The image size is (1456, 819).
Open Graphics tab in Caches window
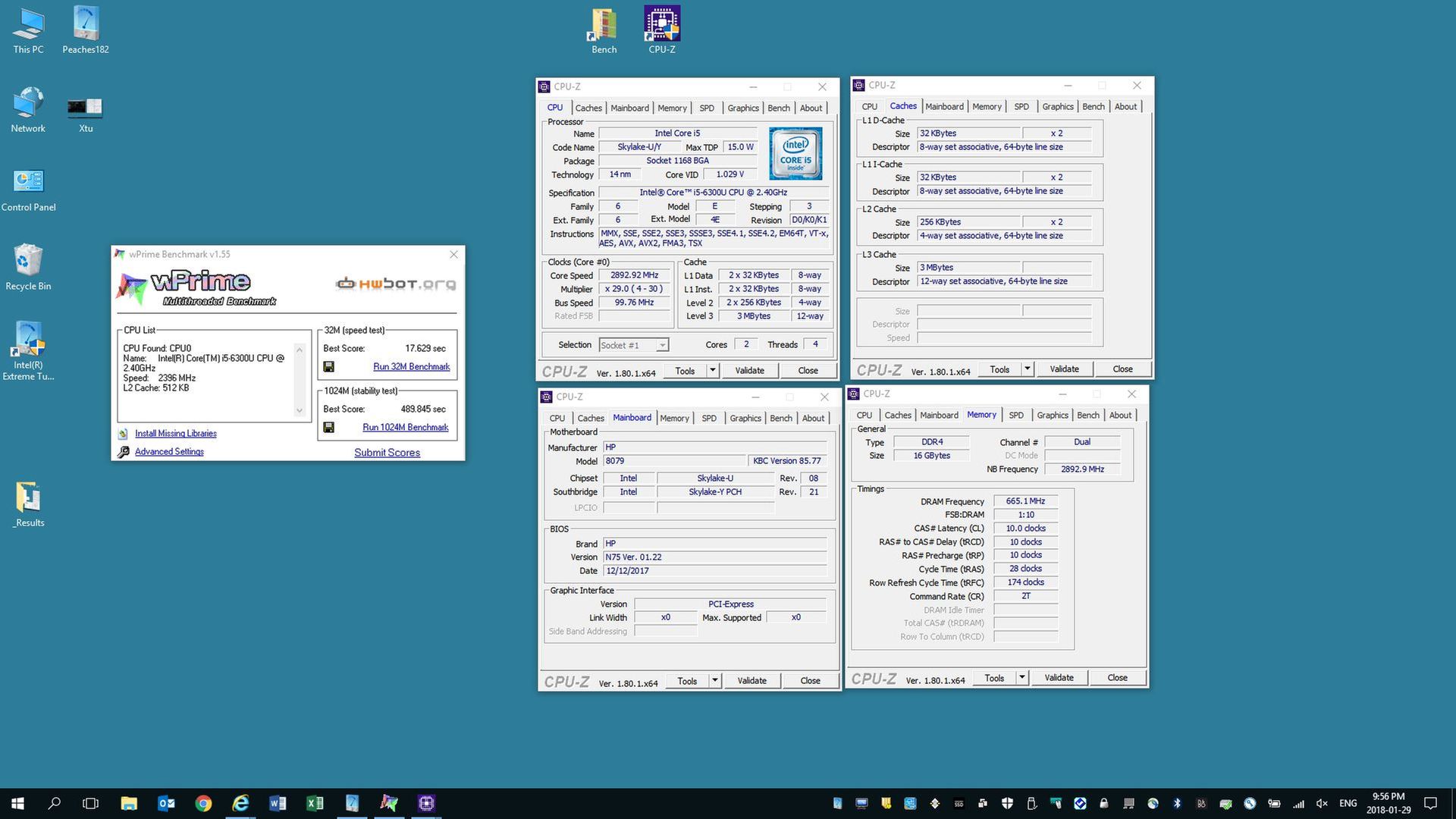click(x=1057, y=106)
